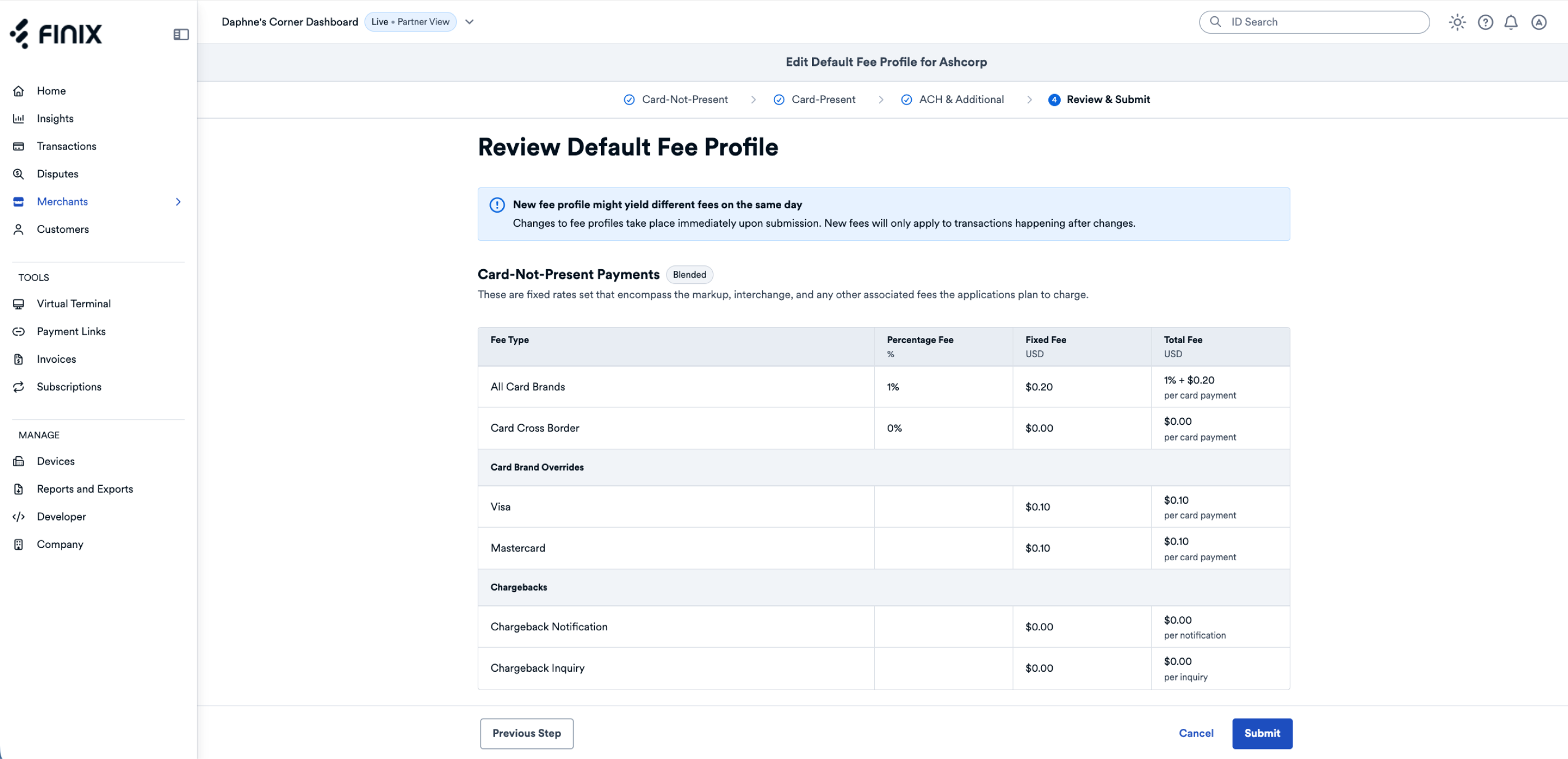Click the Virtual Terminal monitor icon
The image size is (1568, 759).
tap(18, 303)
